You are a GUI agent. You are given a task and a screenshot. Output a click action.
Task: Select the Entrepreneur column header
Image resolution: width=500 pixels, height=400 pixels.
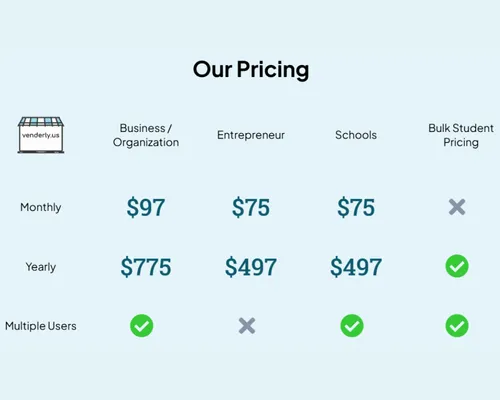click(251, 135)
